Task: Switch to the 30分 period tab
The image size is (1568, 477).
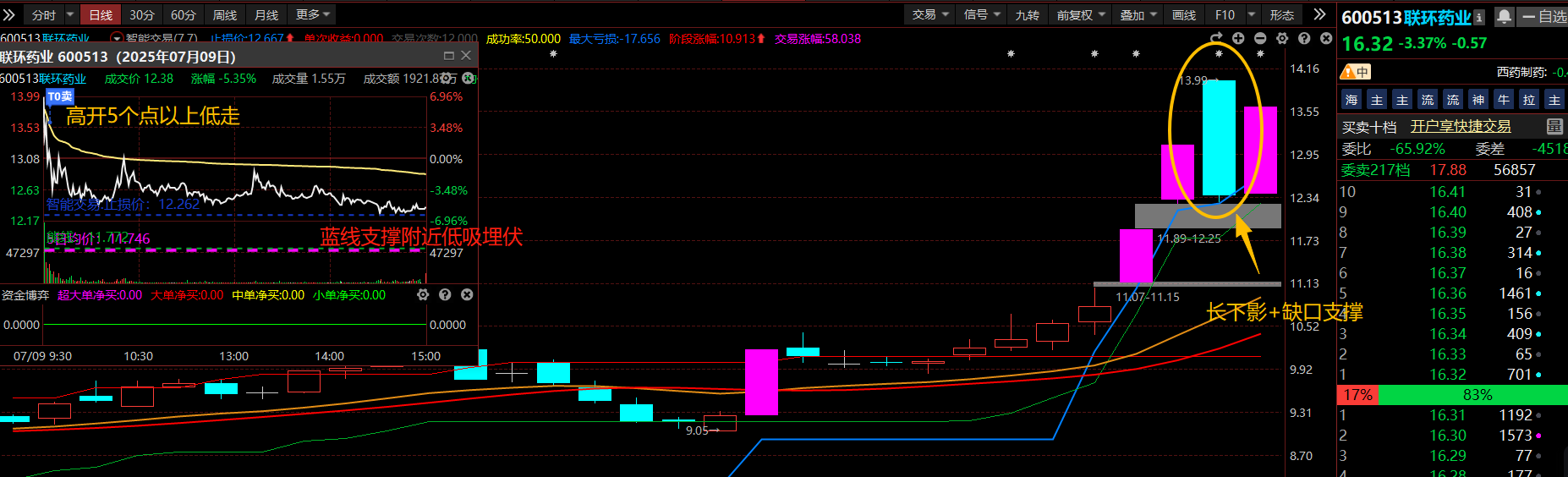Action: pyautogui.click(x=142, y=14)
